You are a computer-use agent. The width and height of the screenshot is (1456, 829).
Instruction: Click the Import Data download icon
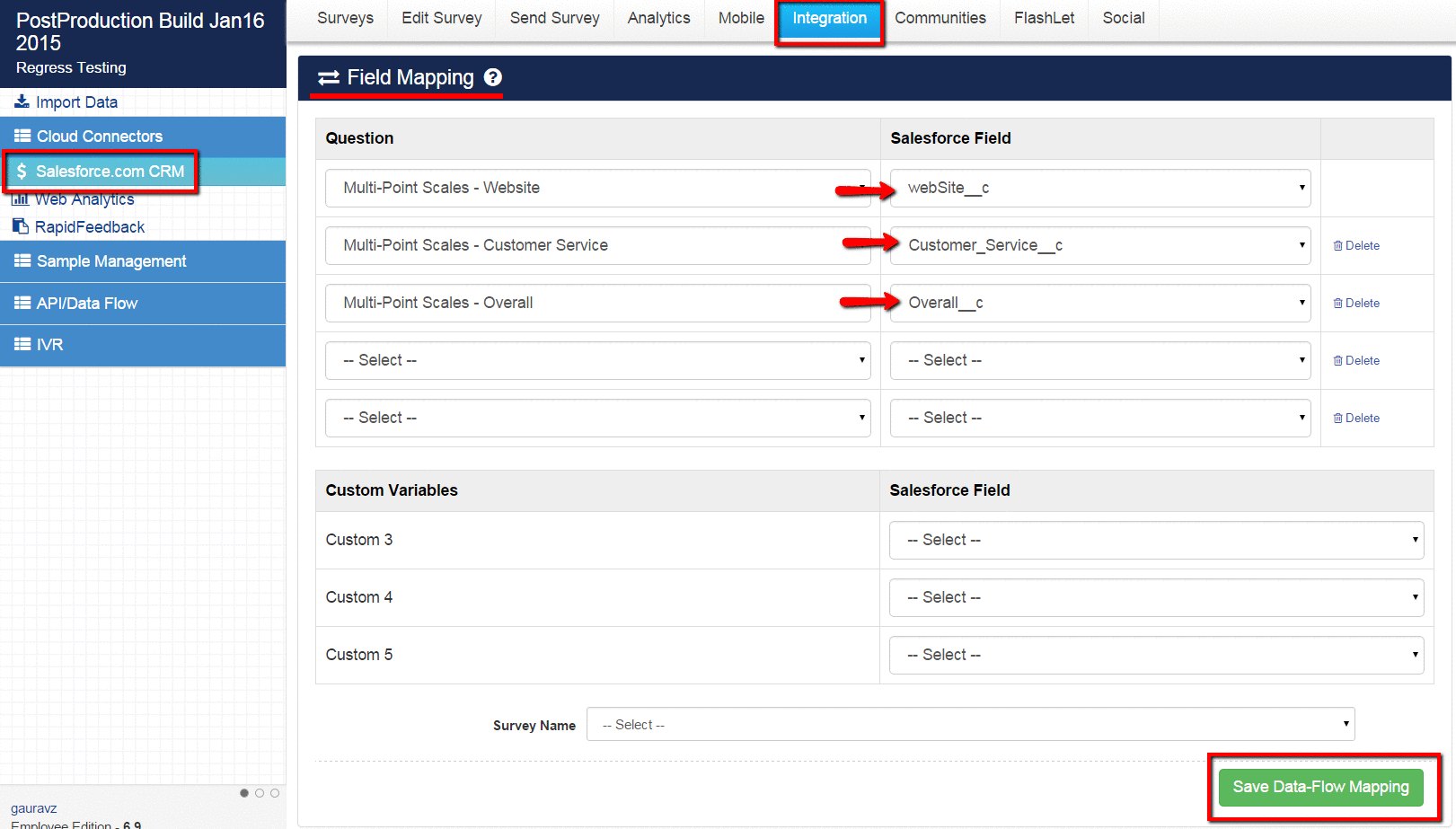click(x=22, y=101)
